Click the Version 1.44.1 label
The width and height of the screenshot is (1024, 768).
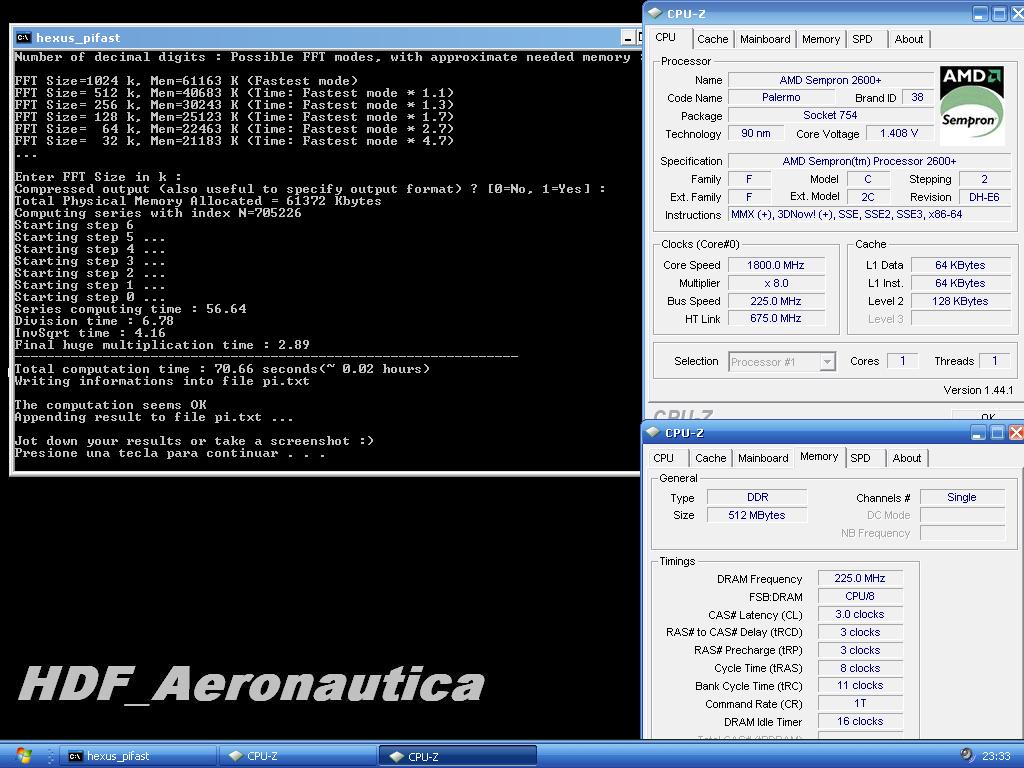point(978,391)
